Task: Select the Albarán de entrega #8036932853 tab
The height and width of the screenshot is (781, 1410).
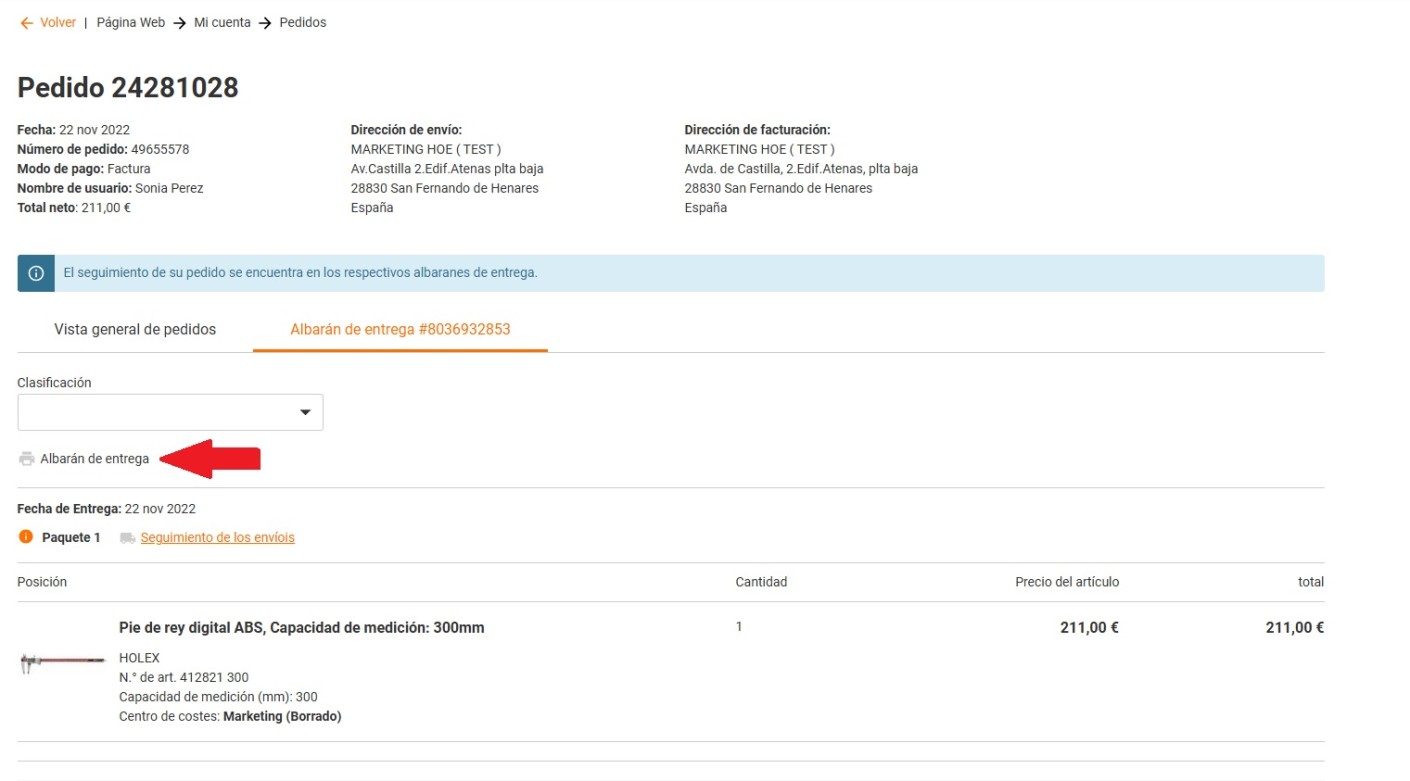Action: point(400,330)
